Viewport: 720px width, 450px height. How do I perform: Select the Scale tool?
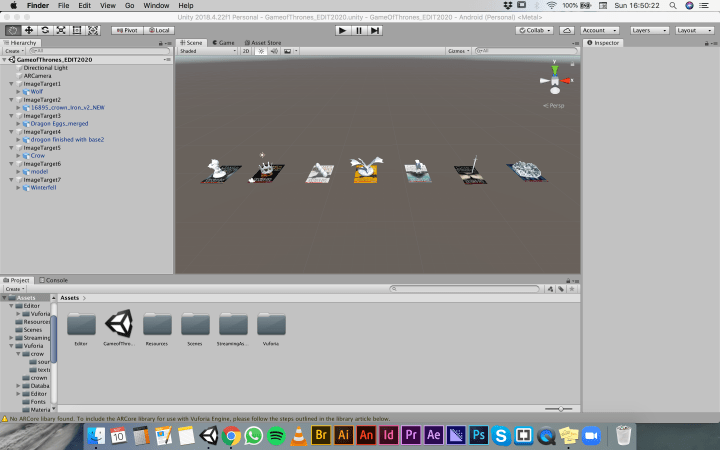pos(61,30)
